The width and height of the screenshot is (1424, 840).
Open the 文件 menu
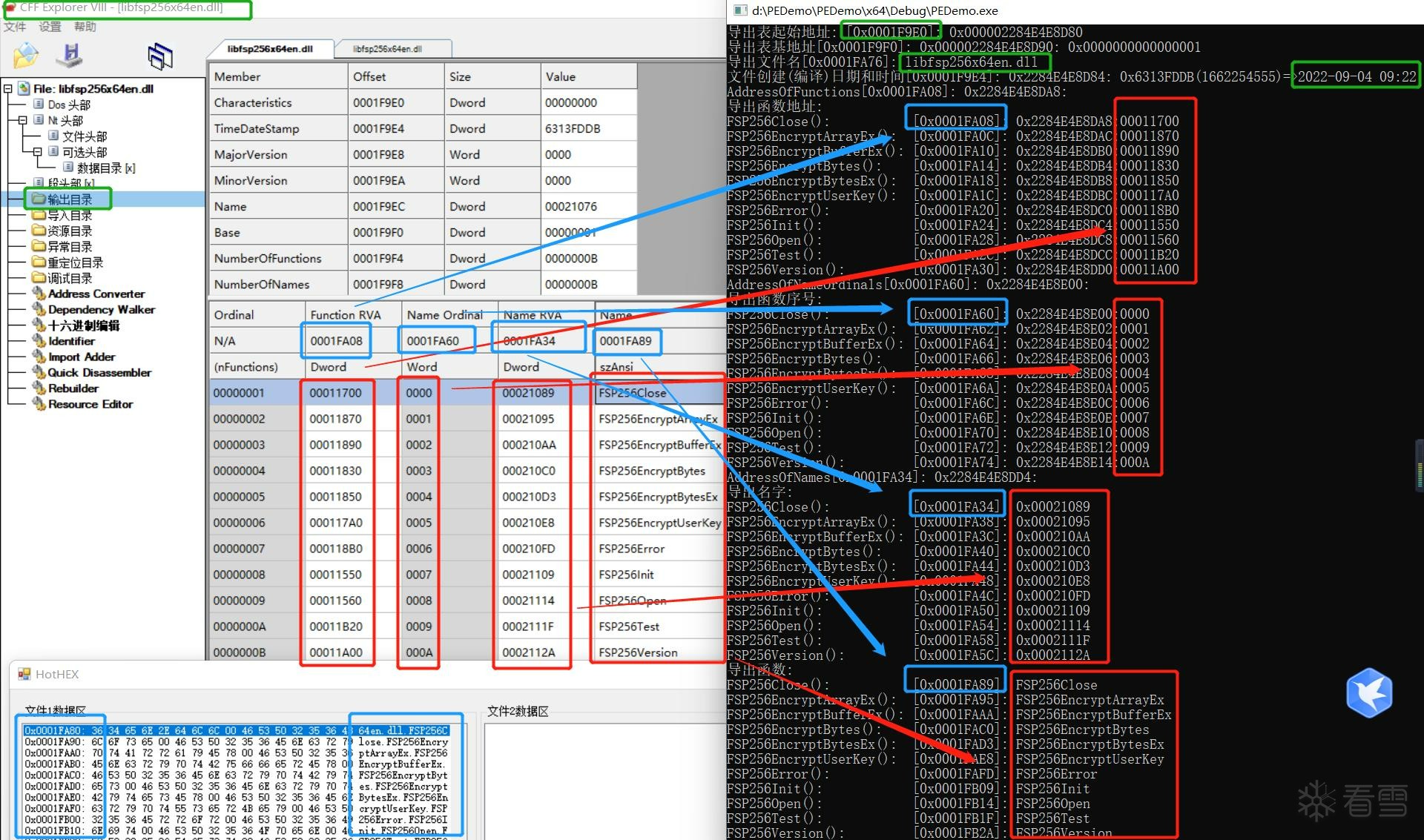coord(15,27)
